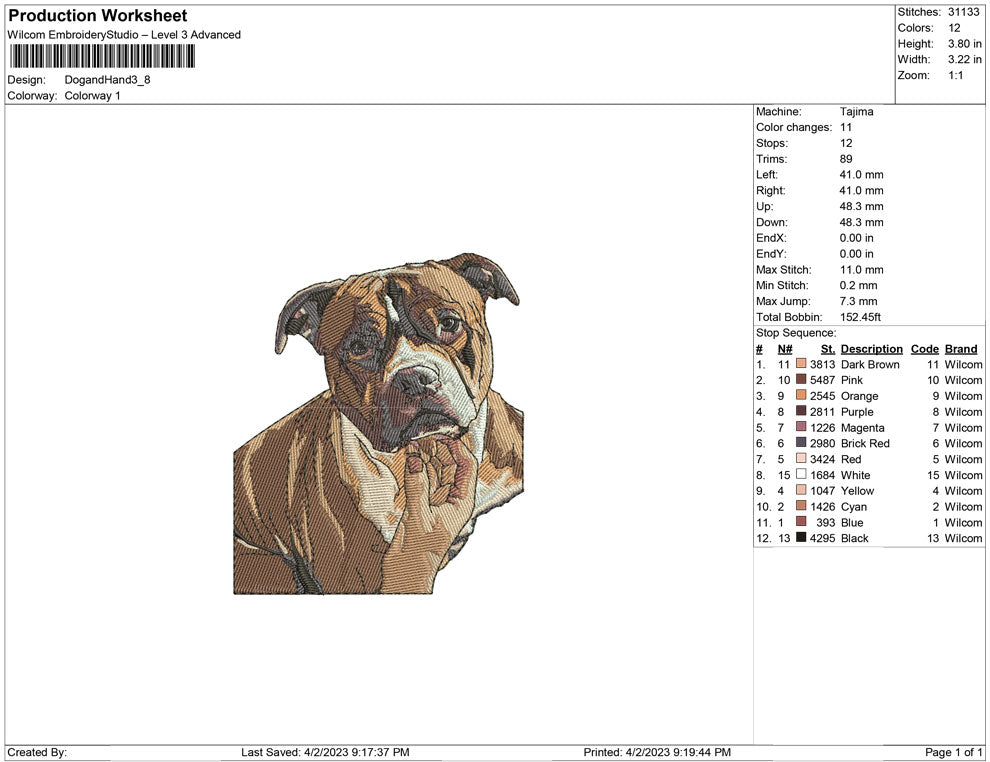Click the Color changes value 11
The image size is (990, 762).
845,128
